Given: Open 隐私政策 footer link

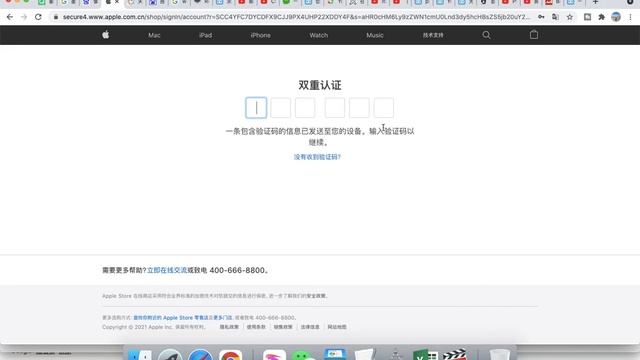Looking at the screenshot, I should pos(229,327).
